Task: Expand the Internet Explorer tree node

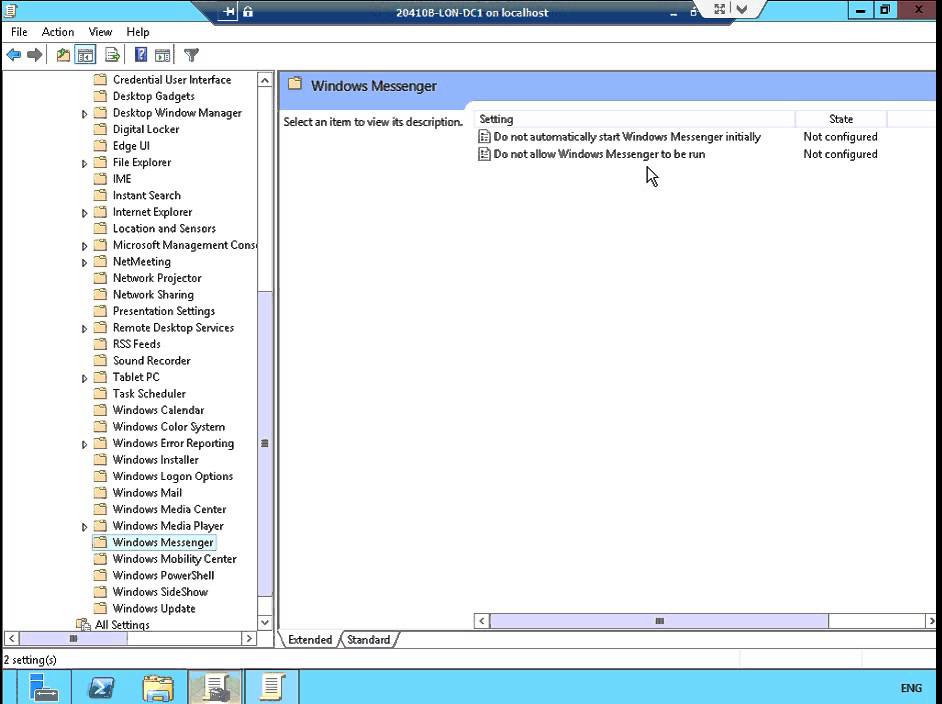Action: pyautogui.click(x=84, y=213)
